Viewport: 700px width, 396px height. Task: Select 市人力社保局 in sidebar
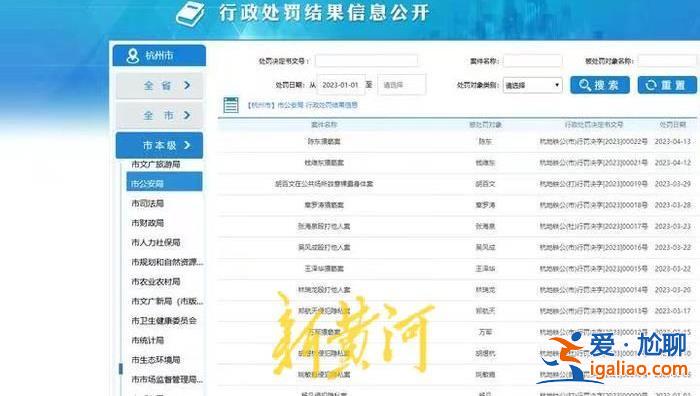[156, 242]
